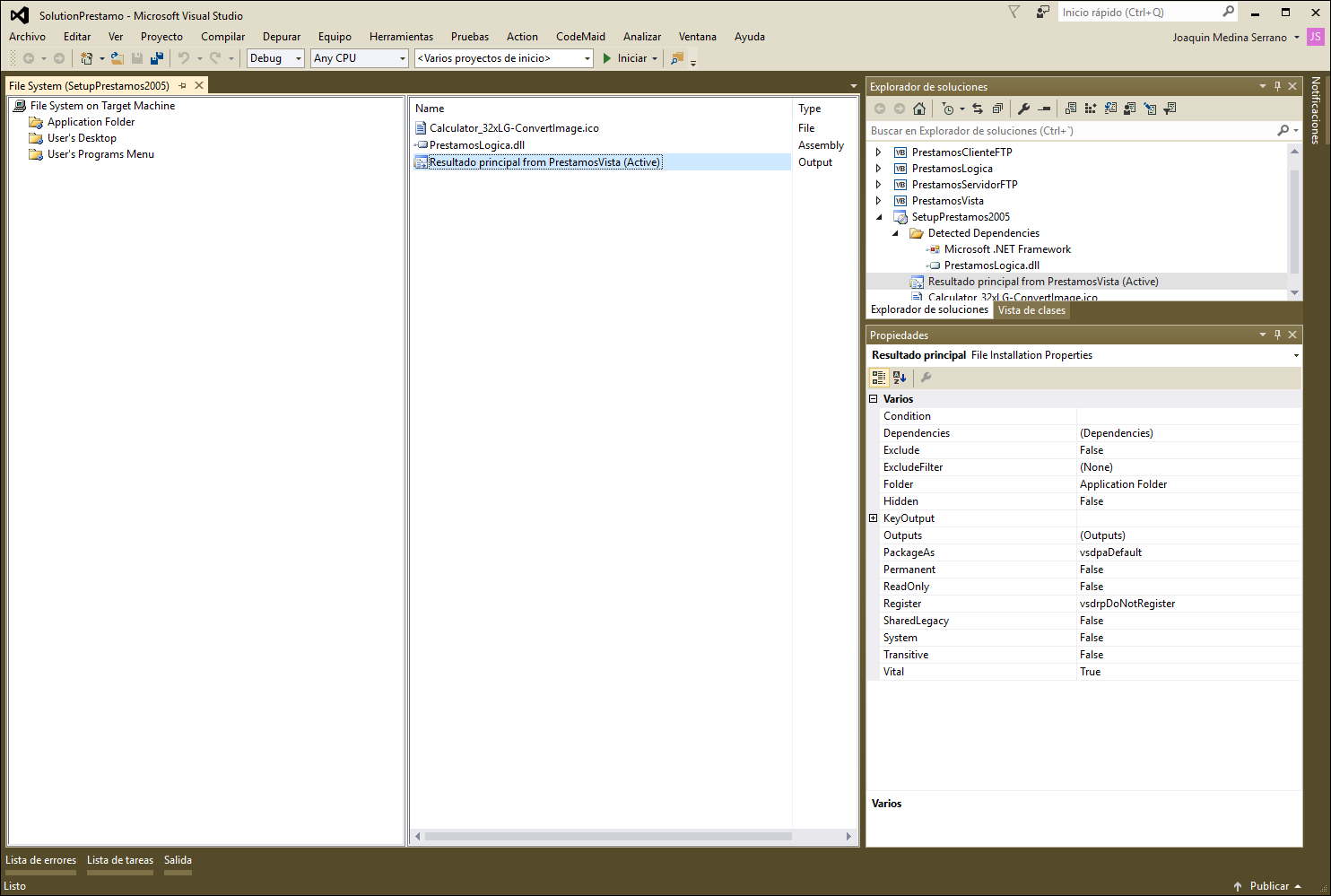This screenshot has height=896, width=1331.
Task: Switch to the Vista de clases tab
Action: pos(1031,310)
